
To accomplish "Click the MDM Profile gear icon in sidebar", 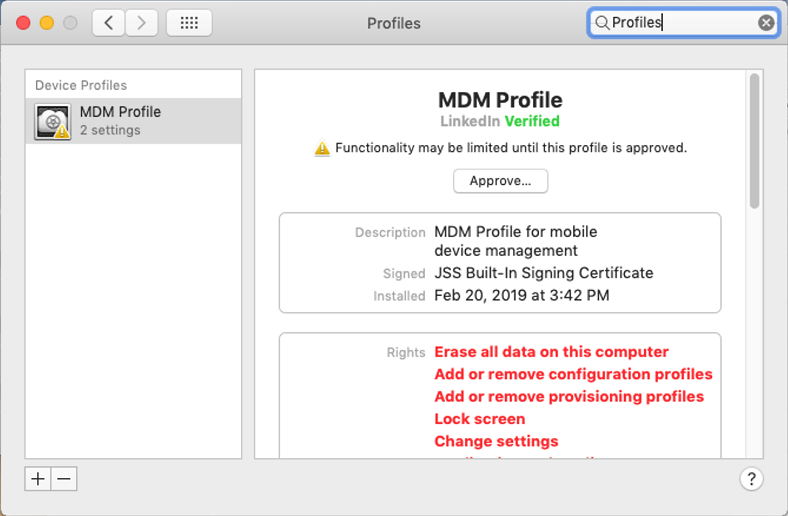I will (x=52, y=121).
